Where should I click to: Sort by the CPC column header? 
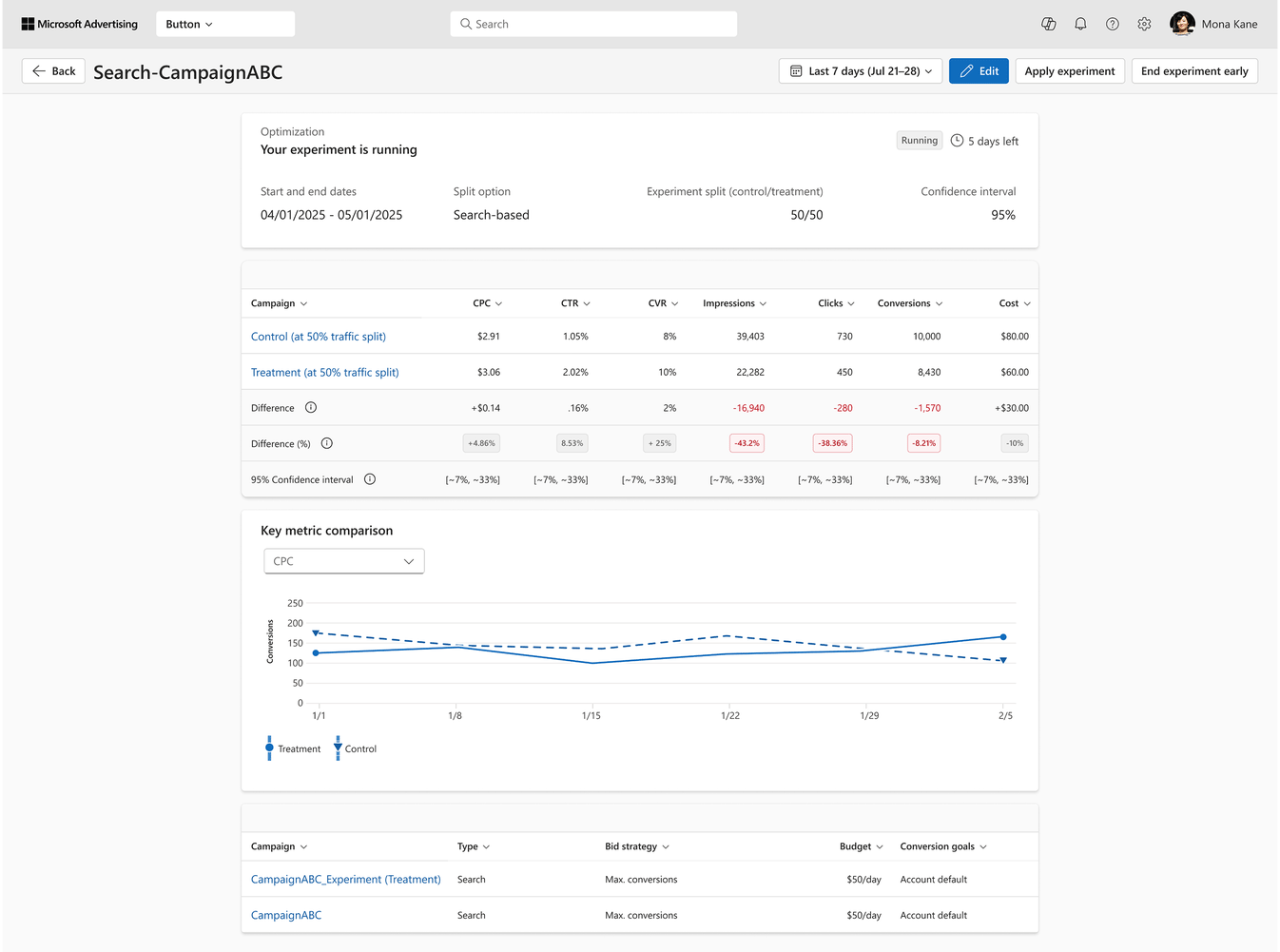(x=487, y=303)
